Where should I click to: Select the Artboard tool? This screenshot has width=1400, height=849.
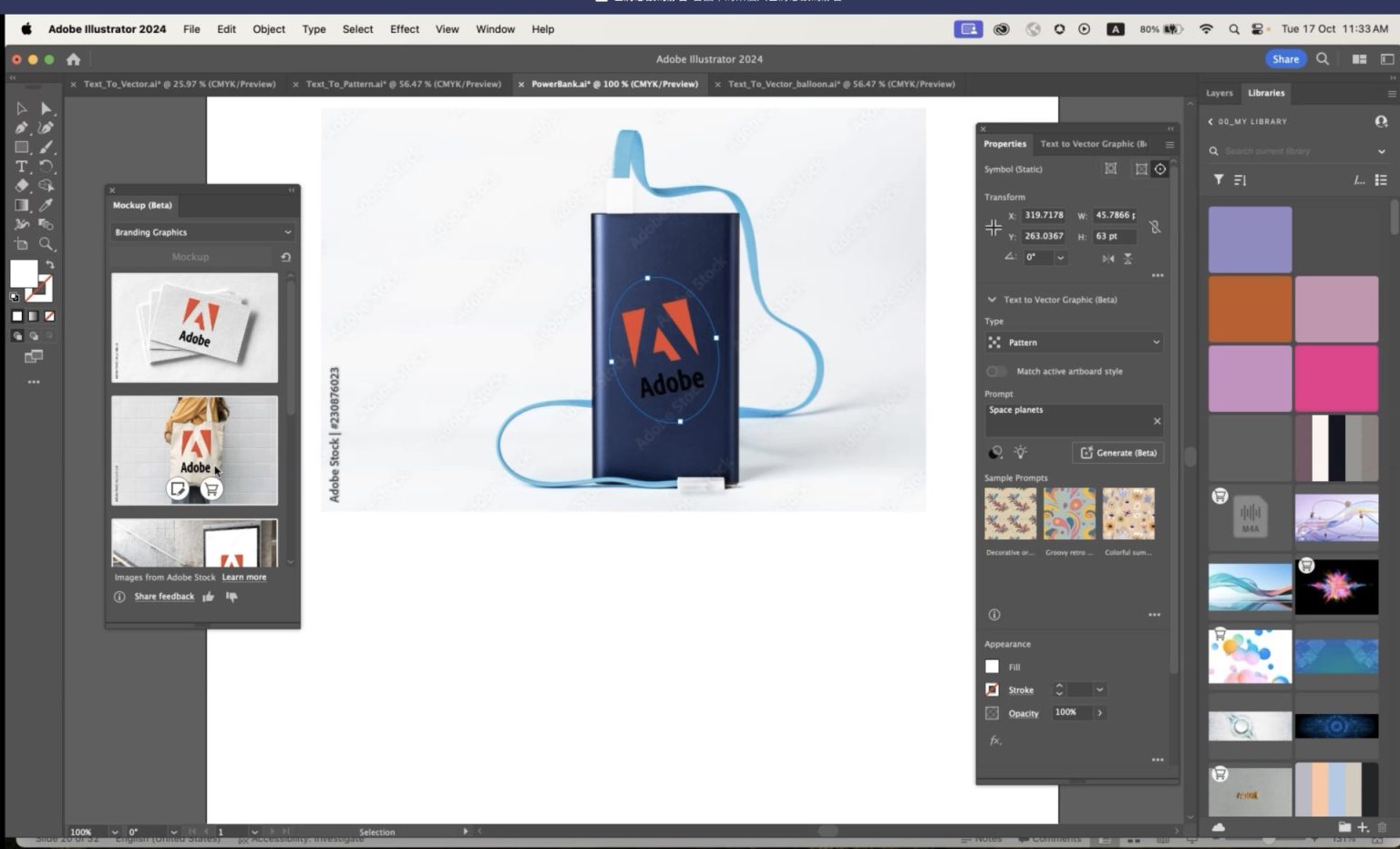point(22,244)
